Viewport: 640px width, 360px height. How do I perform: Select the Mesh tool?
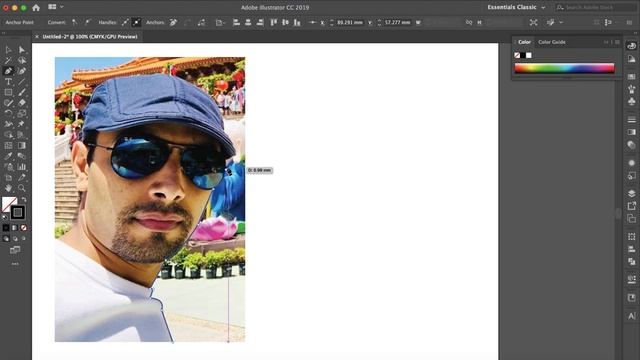tap(8, 145)
